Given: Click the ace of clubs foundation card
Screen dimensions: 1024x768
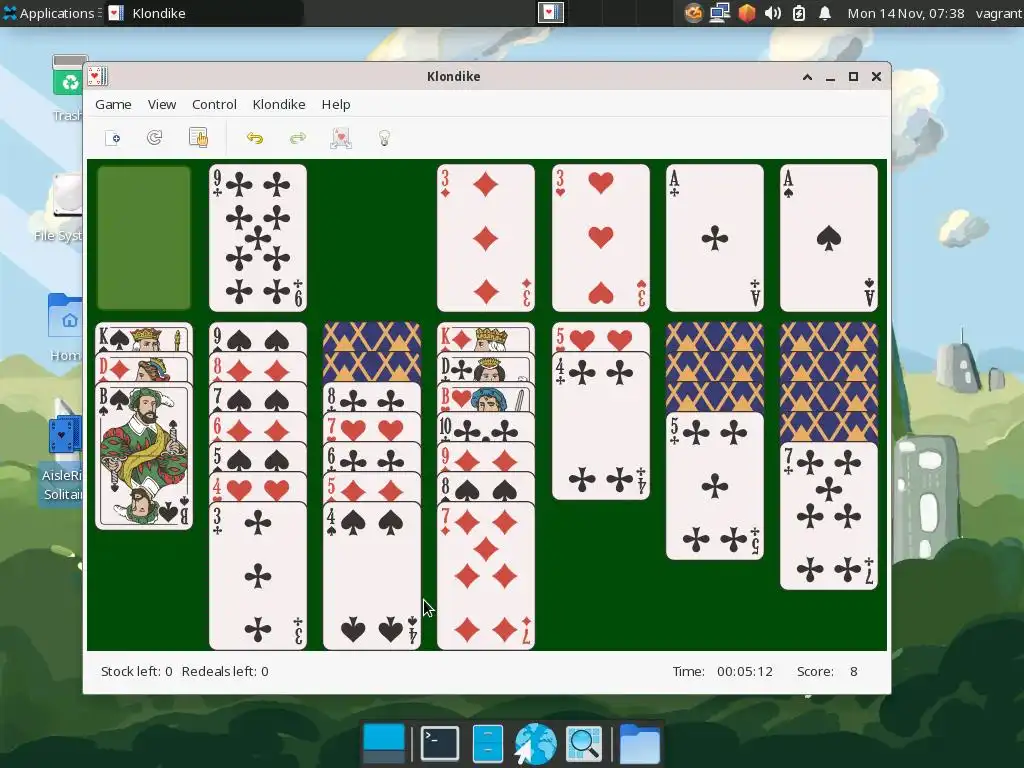Looking at the screenshot, I should pyautogui.click(x=714, y=238).
